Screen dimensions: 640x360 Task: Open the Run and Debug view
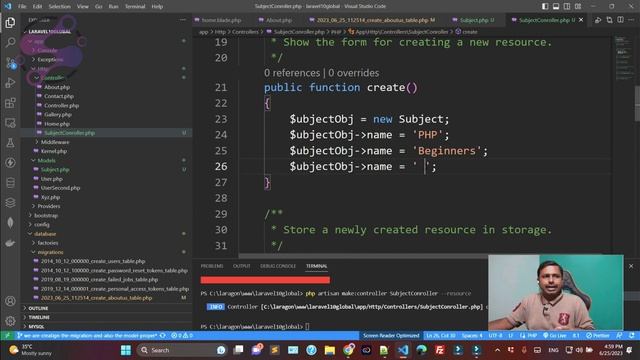tap(10, 82)
